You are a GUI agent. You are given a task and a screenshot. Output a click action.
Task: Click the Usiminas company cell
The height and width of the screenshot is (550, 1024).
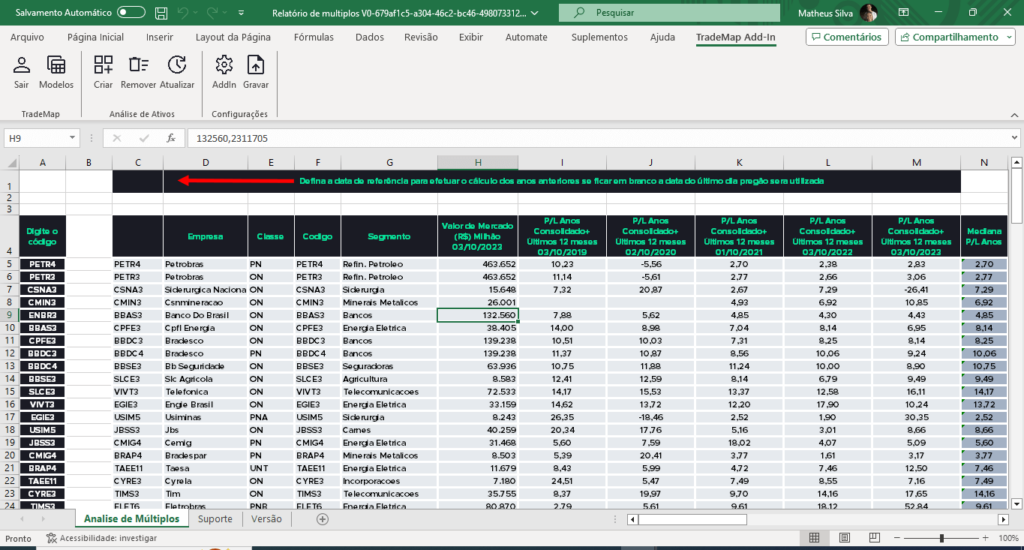205,417
